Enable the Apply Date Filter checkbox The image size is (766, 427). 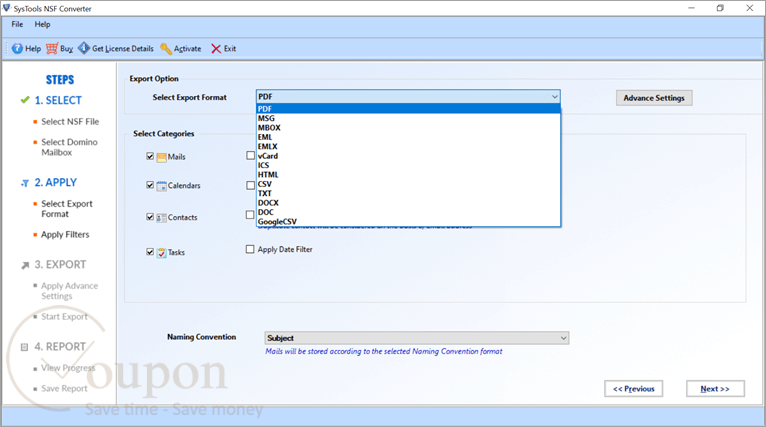[x=250, y=249]
